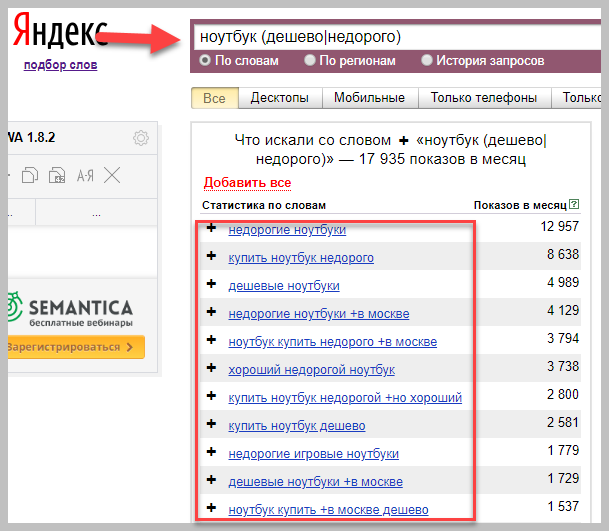609x531 pixels.
Task: Open the 'хороший недорогой ноутбук' link
Action: tap(311, 370)
